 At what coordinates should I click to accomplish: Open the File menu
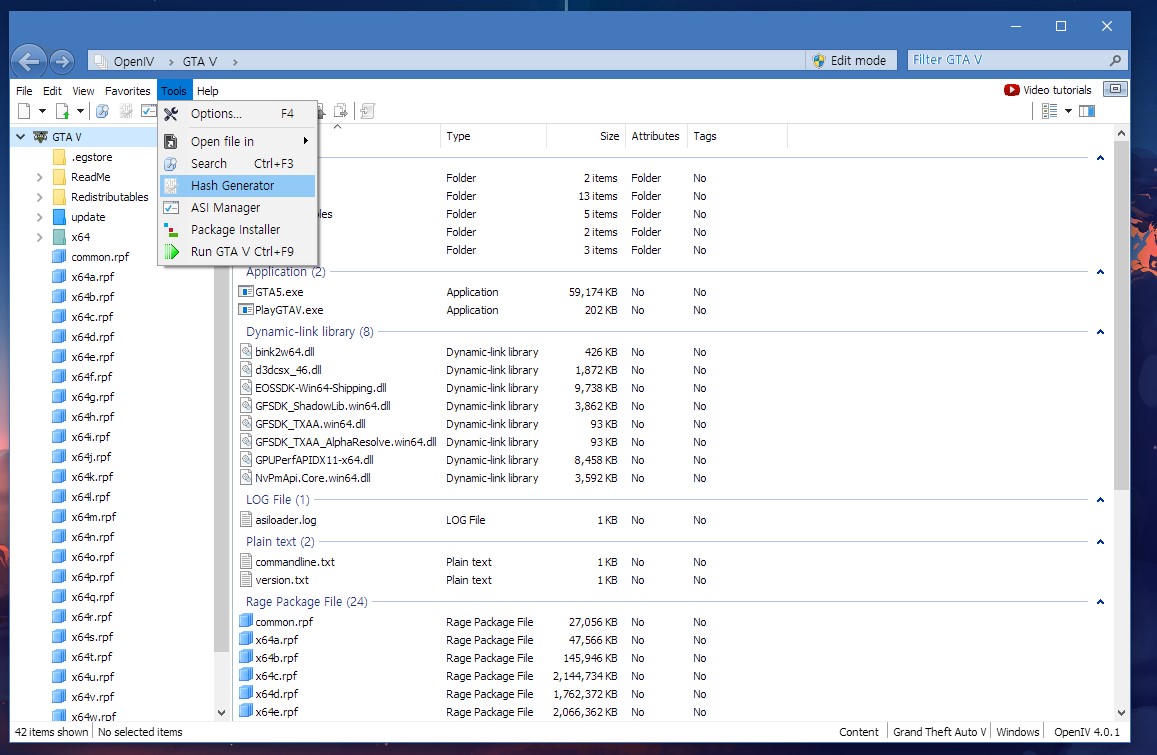24,91
